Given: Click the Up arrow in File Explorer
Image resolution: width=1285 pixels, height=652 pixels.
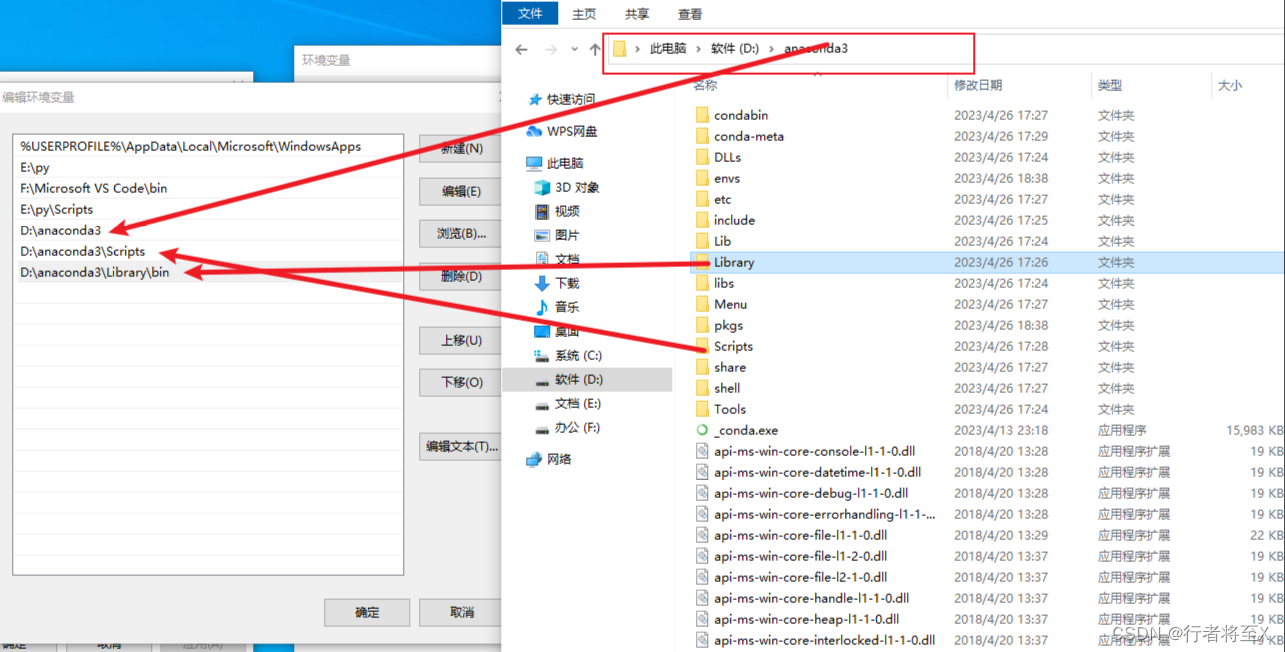Looking at the screenshot, I should click(595, 49).
